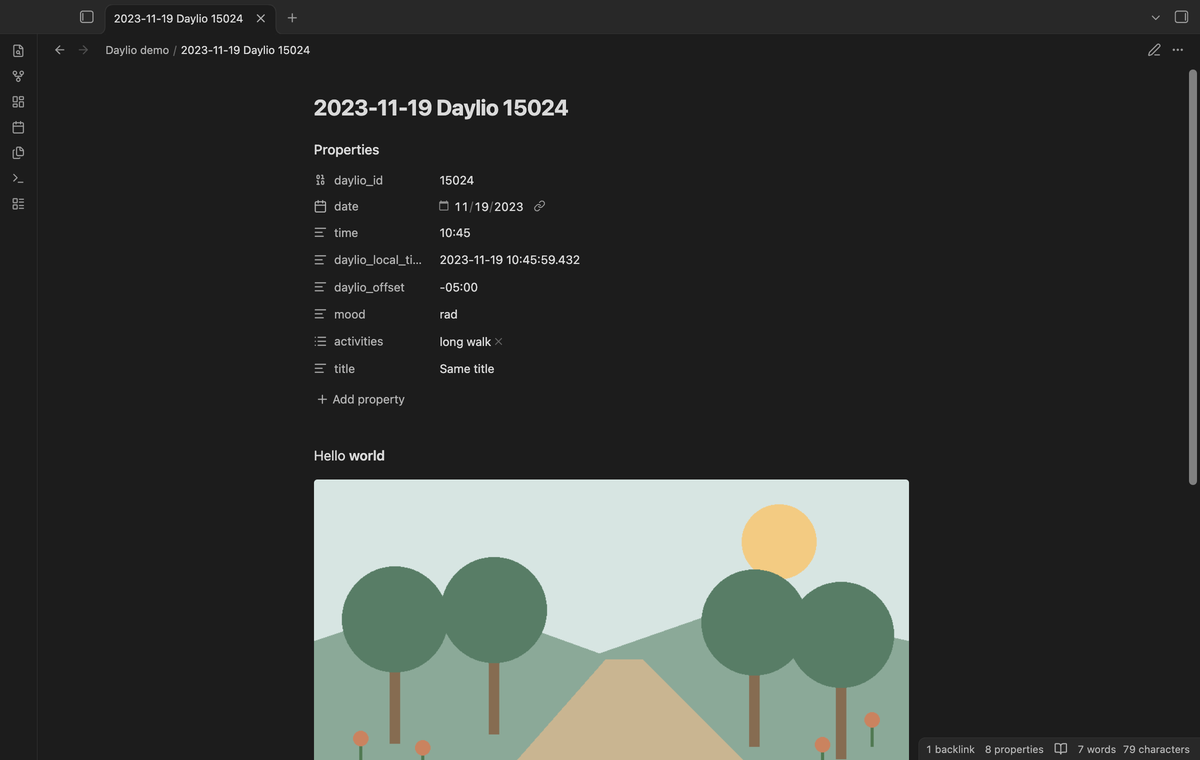Open a new tab with plus icon
Screen dimensions: 1200x760
click(292, 18)
